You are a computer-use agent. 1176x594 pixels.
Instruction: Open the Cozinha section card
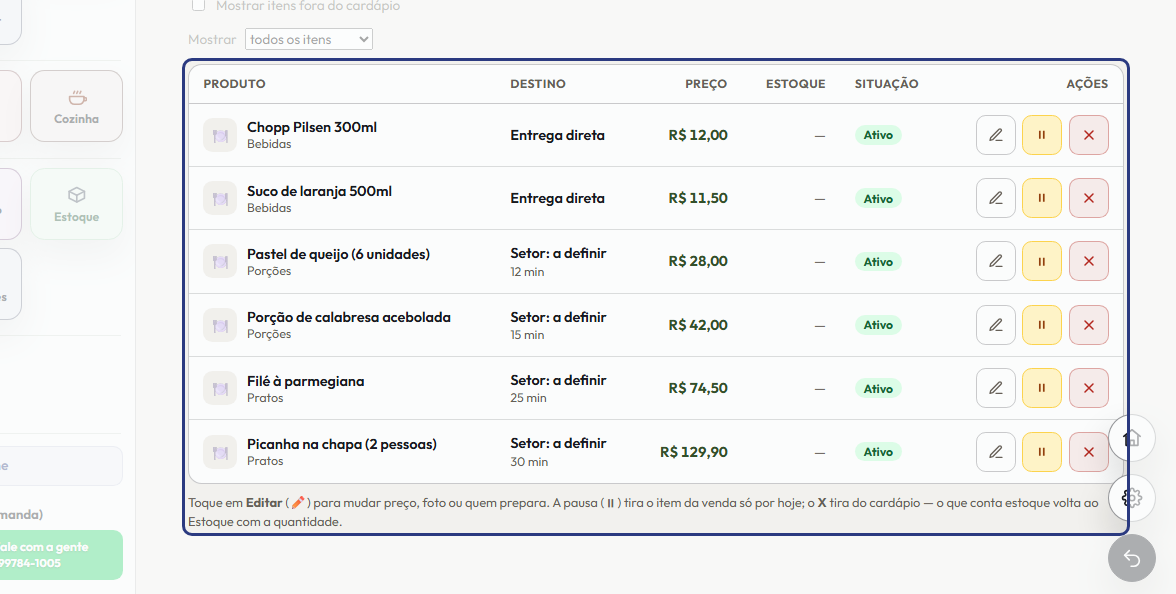tap(76, 106)
